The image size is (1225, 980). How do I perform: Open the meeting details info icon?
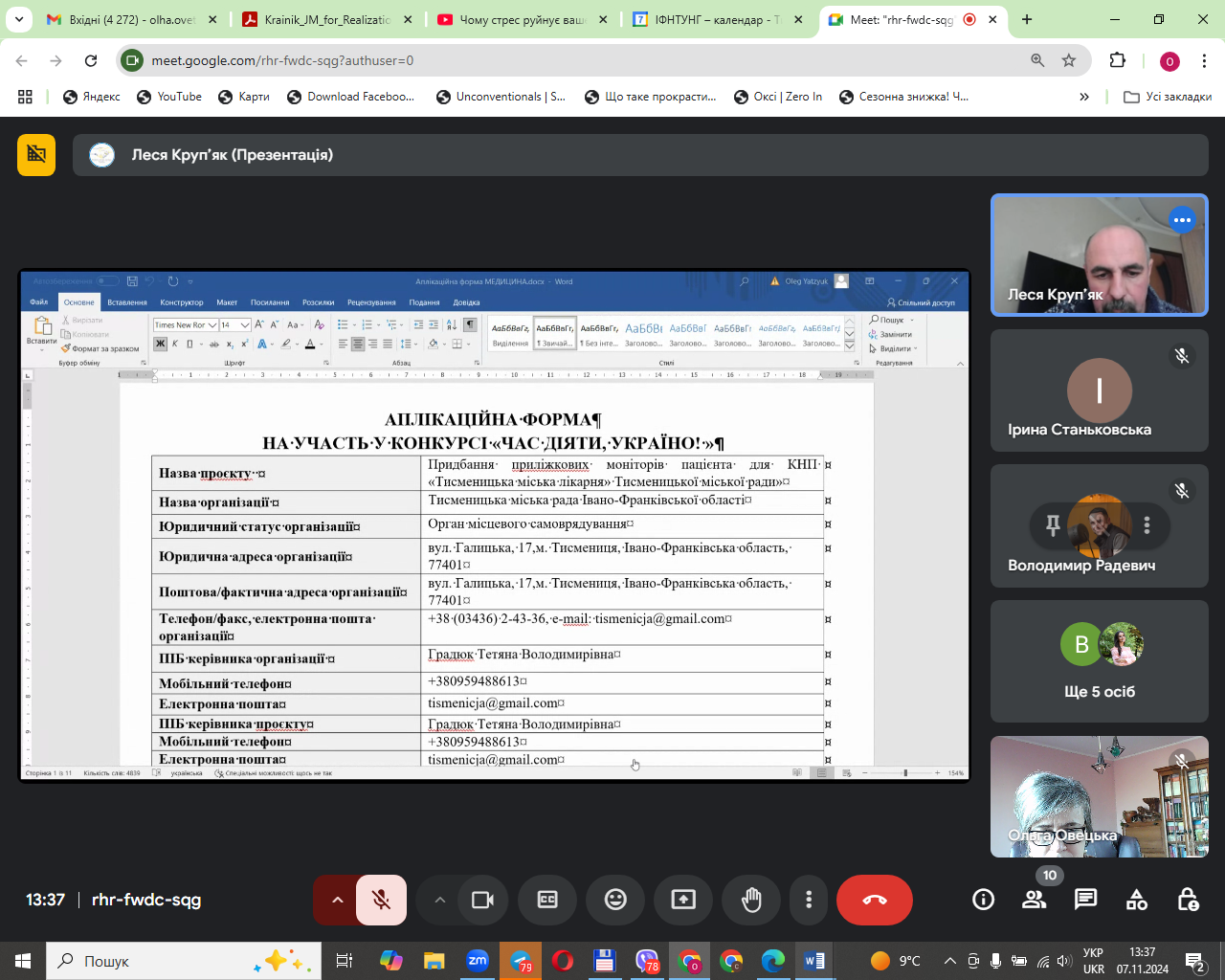[983, 900]
